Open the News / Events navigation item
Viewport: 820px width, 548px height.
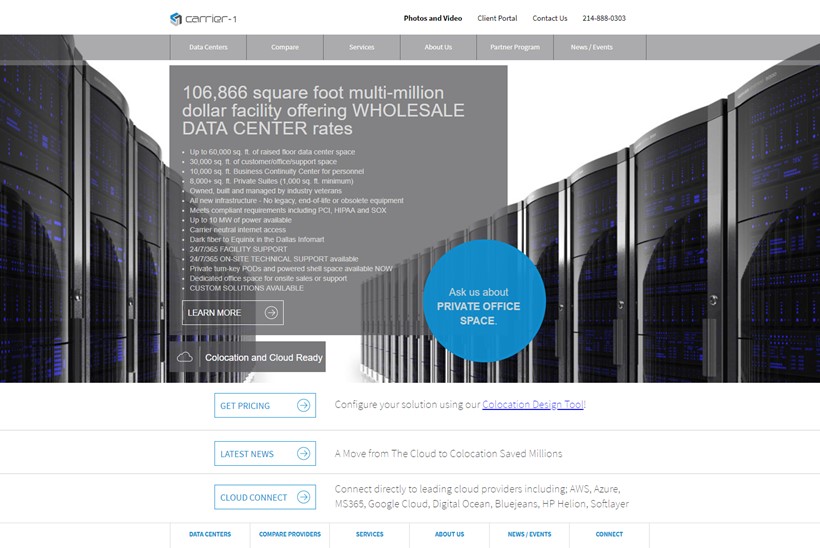tap(592, 47)
